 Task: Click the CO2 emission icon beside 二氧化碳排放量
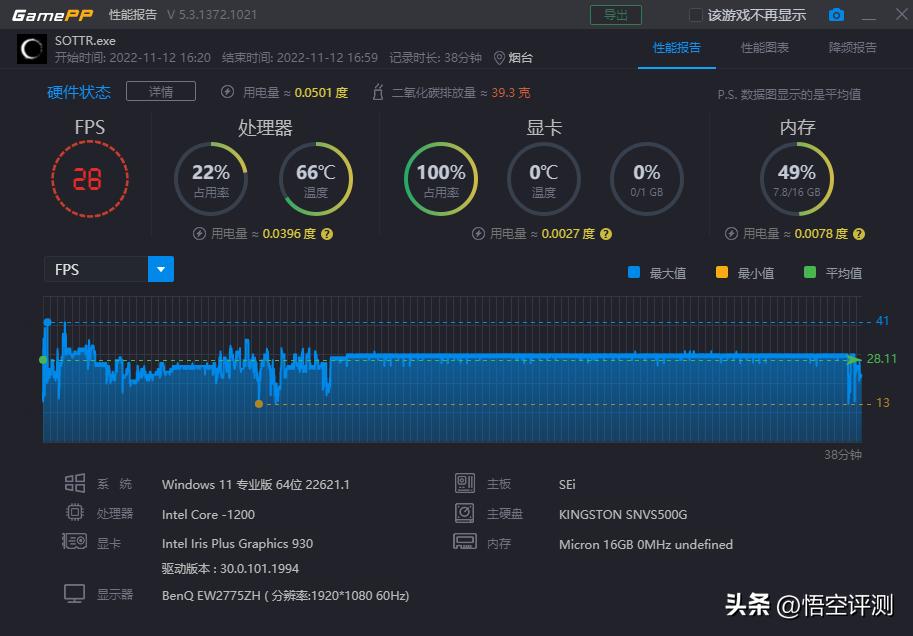coord(376,91)
